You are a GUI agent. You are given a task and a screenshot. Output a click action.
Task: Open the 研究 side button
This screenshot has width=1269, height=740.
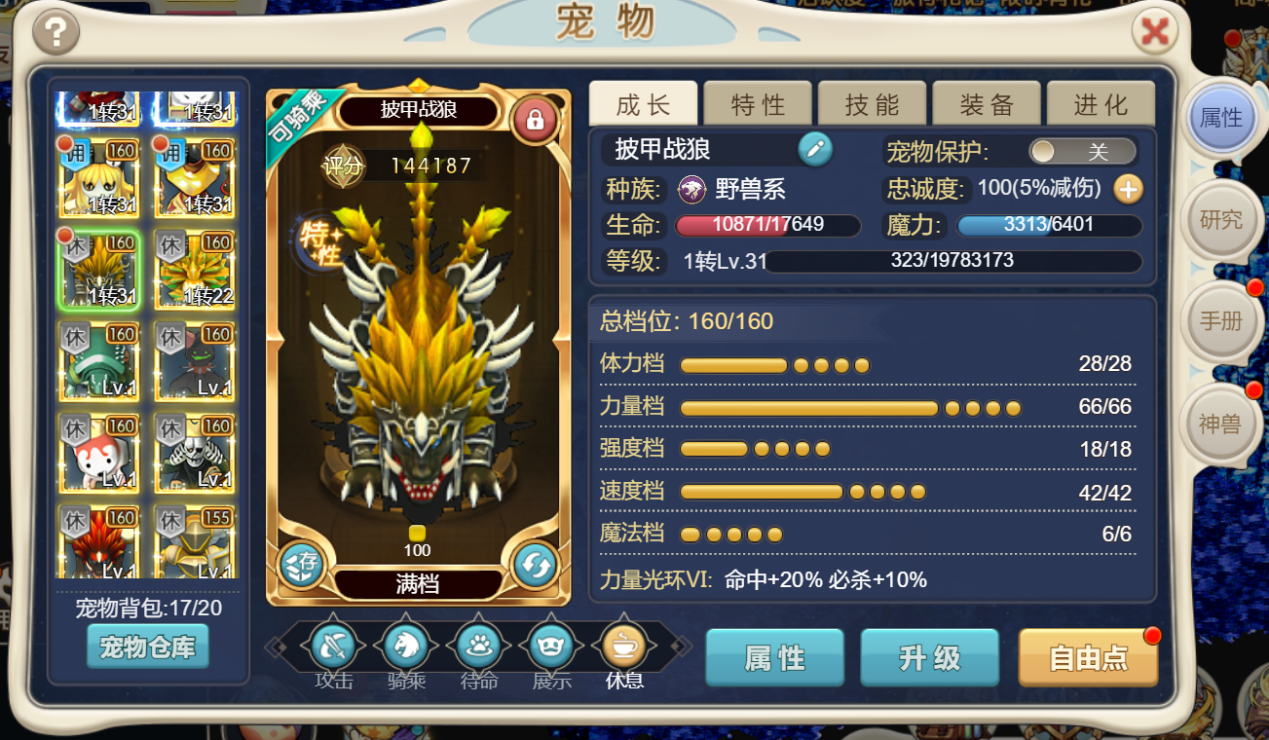(x=1220, y=220)
